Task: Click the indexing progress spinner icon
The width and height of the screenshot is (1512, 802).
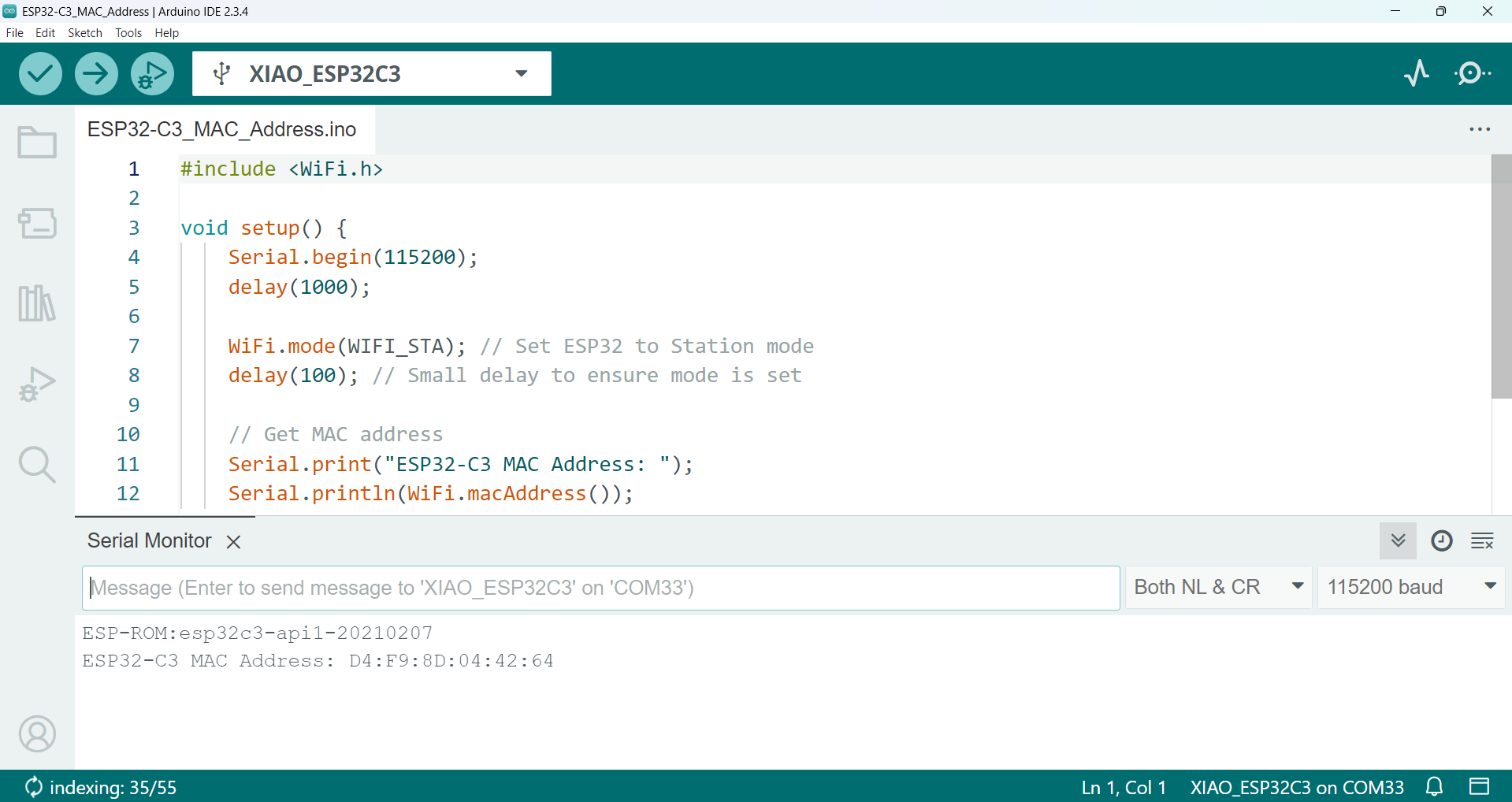Action: (33, 786)
